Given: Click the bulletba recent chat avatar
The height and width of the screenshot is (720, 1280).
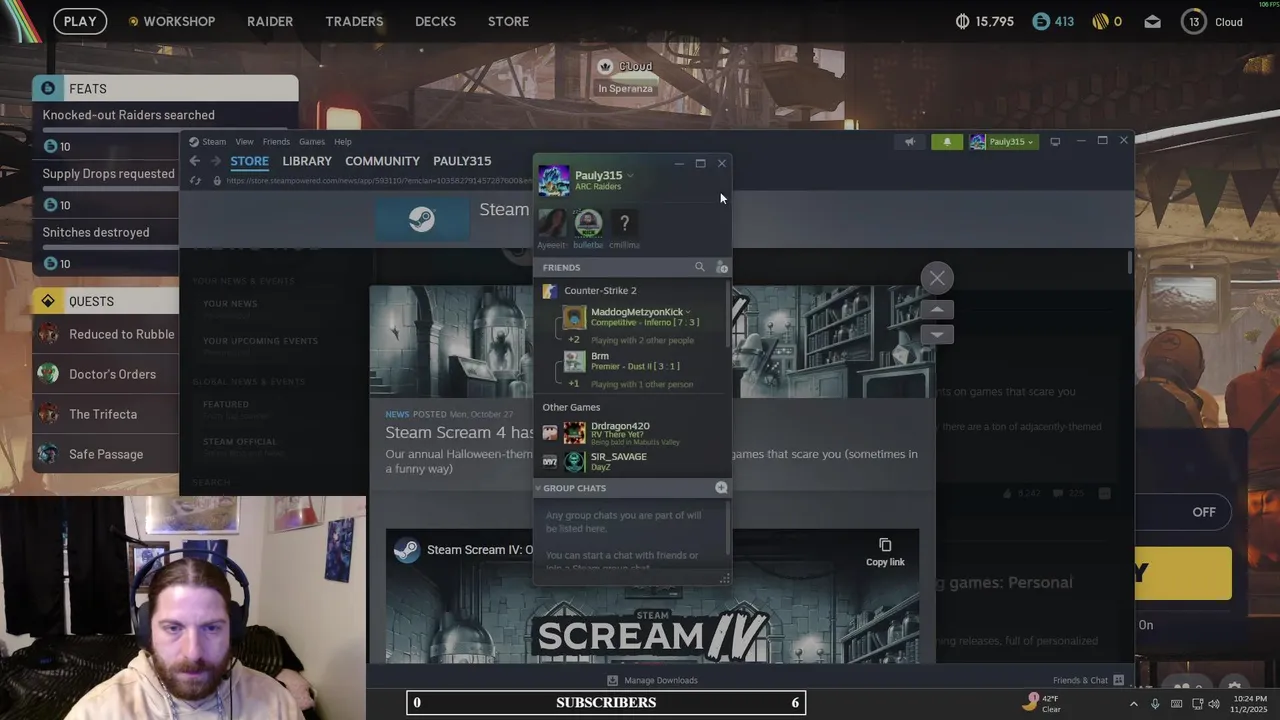Looking at the screenshot, I should pyautogui.click(x=588, y=223).
